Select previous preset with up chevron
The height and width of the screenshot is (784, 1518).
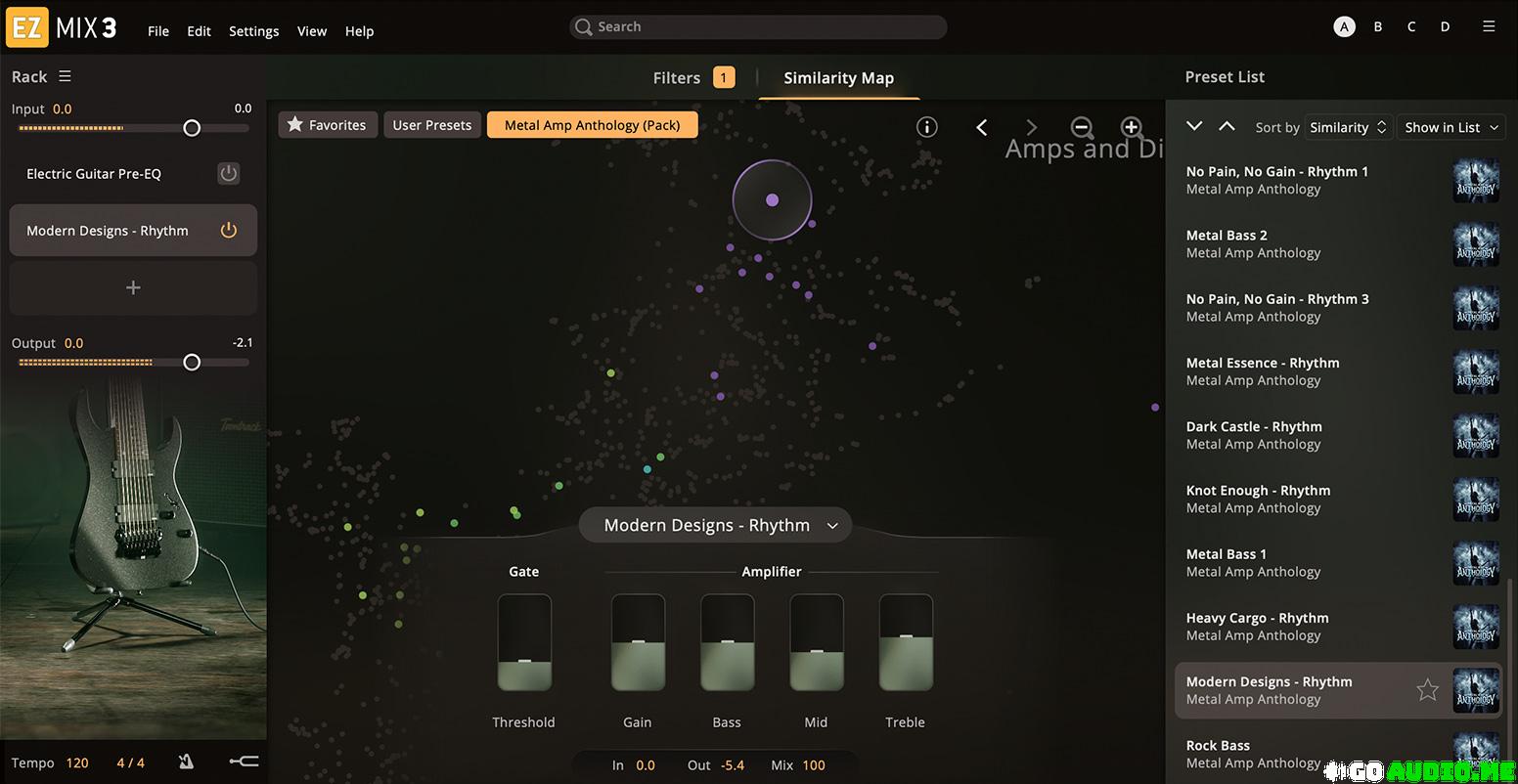[1227, 126]
